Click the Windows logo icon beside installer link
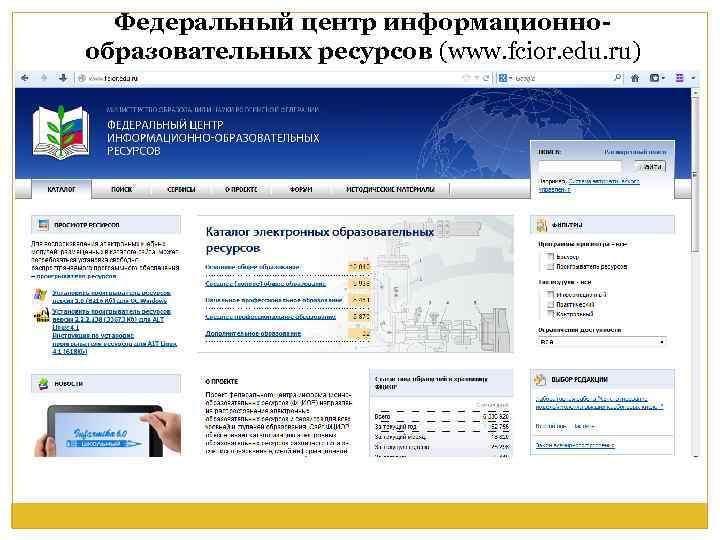 (40, 295)
